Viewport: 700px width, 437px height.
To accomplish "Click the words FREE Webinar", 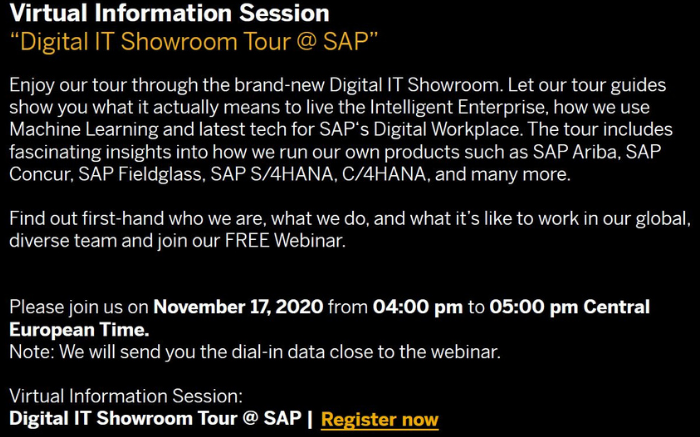I will tap(285, 241).
